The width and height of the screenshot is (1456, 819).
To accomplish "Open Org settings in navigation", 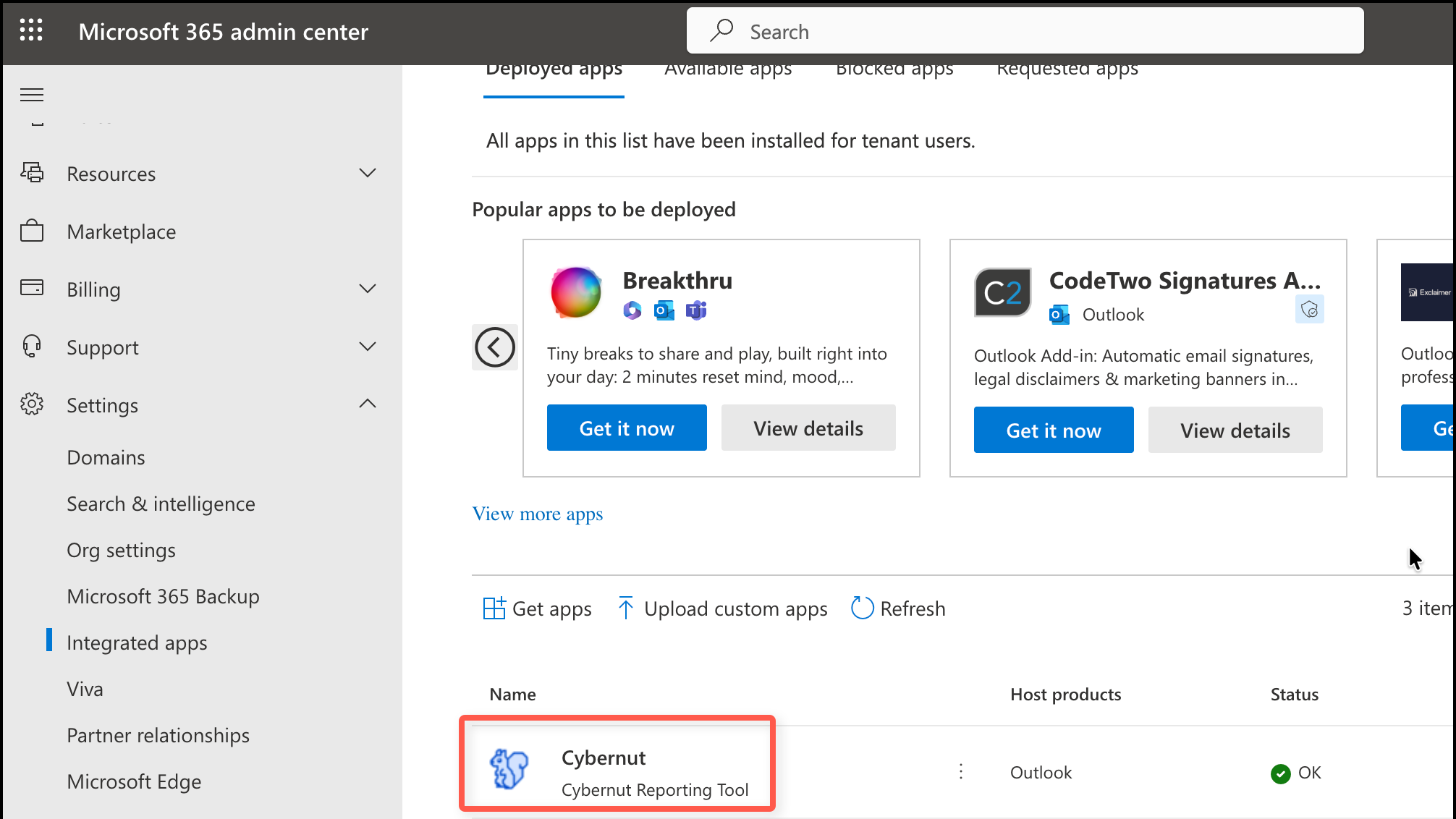I will pos(121,551).
